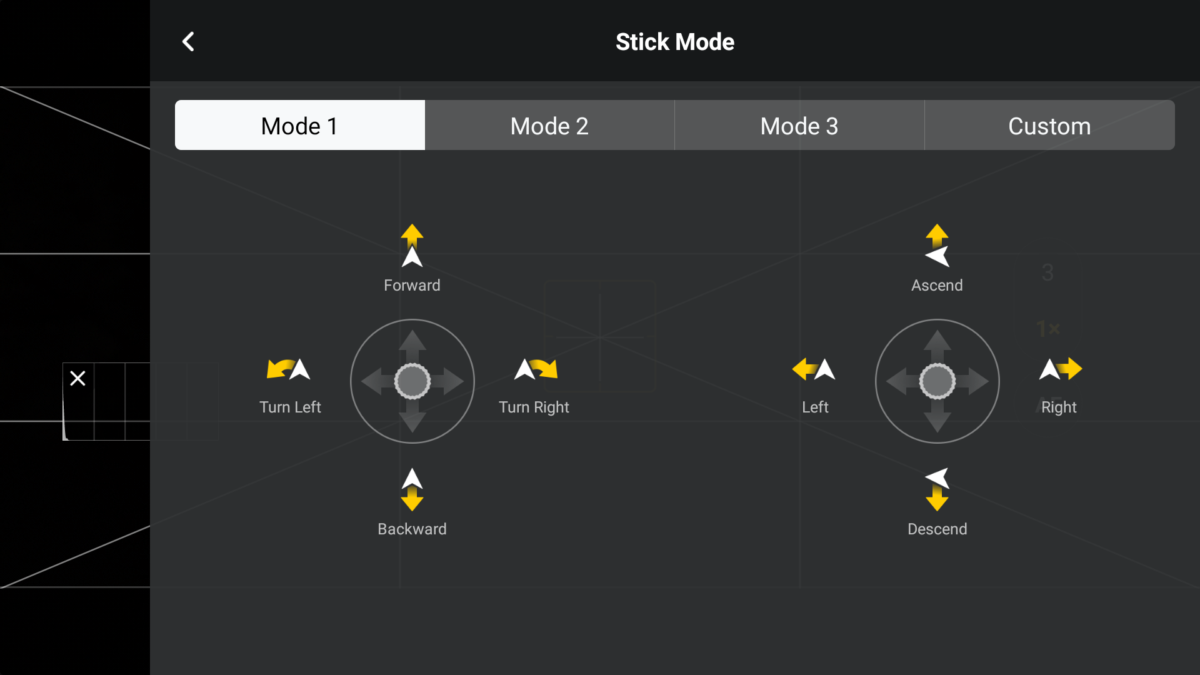Go back using the top-left arrow
1200x675 pixels.
[x=188, y=41]
